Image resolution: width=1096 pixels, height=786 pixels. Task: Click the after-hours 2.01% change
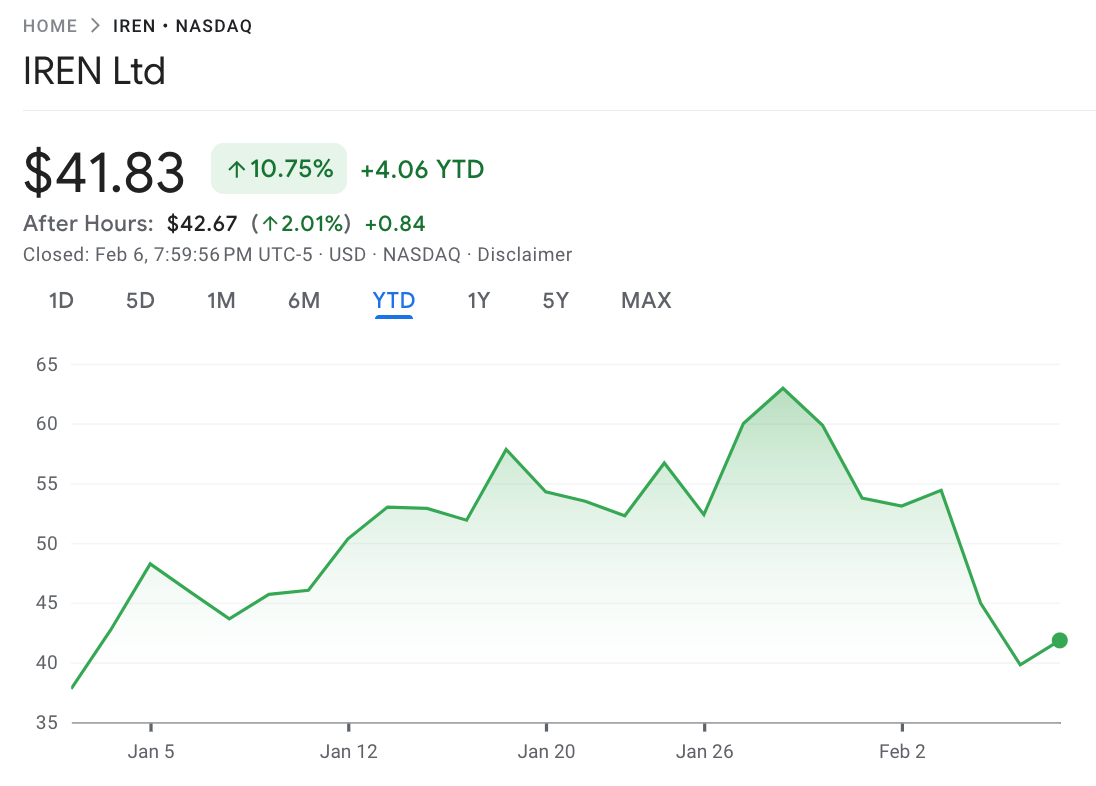point(301,224)
